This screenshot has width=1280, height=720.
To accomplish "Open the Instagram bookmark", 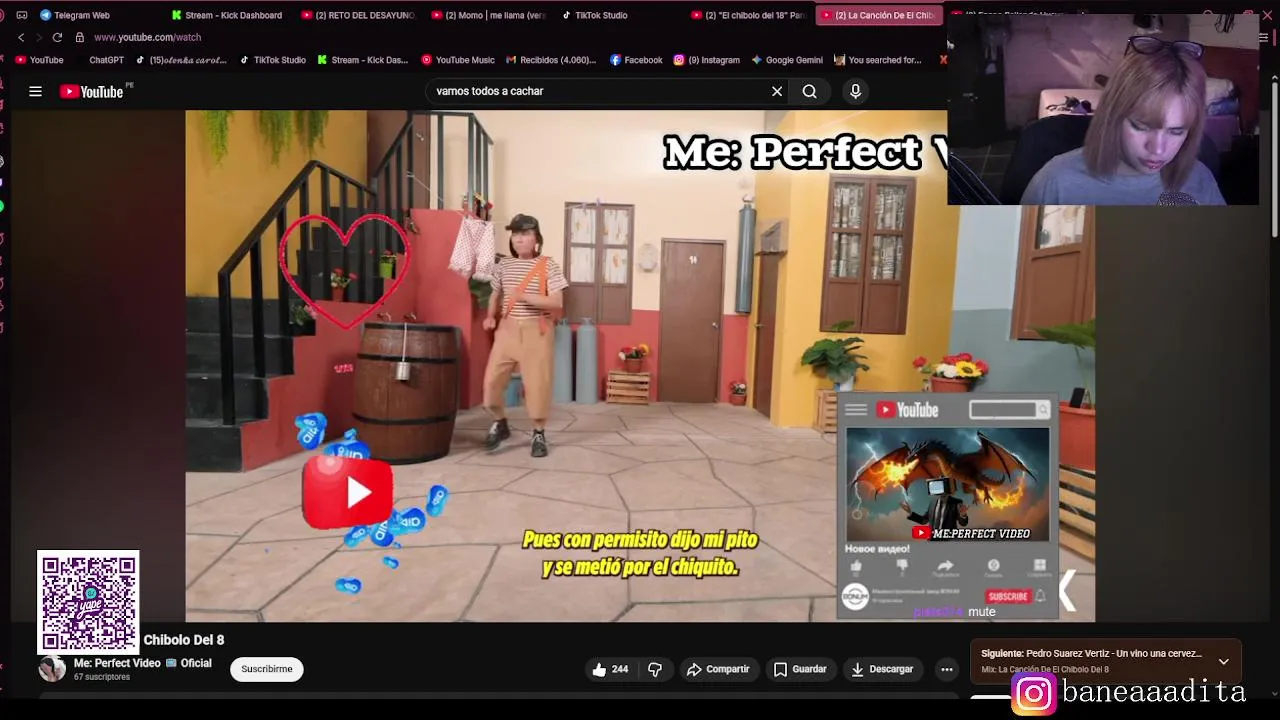I will coord(707,60).
